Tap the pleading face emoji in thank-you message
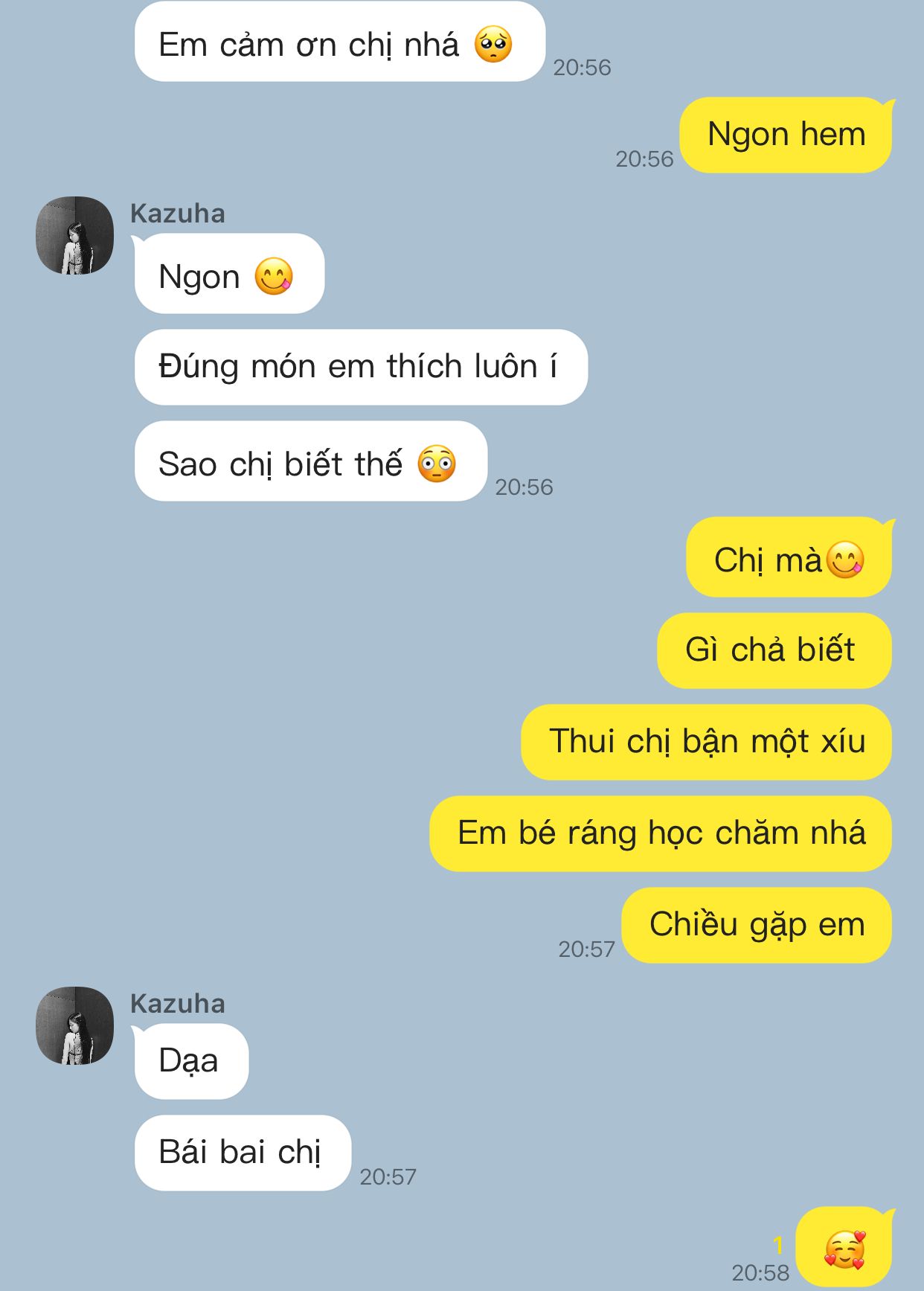924x1291 pixels. tap(493, 45)
